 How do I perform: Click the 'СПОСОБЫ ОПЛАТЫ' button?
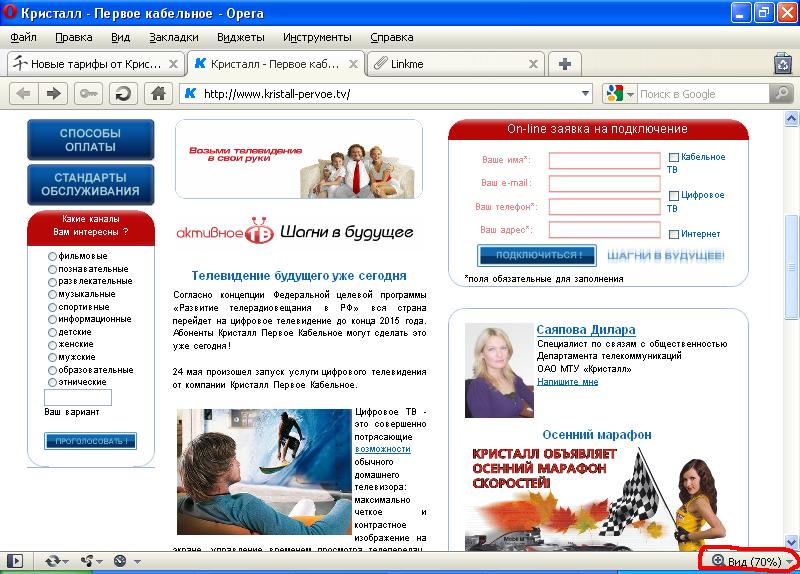point(90,140)
